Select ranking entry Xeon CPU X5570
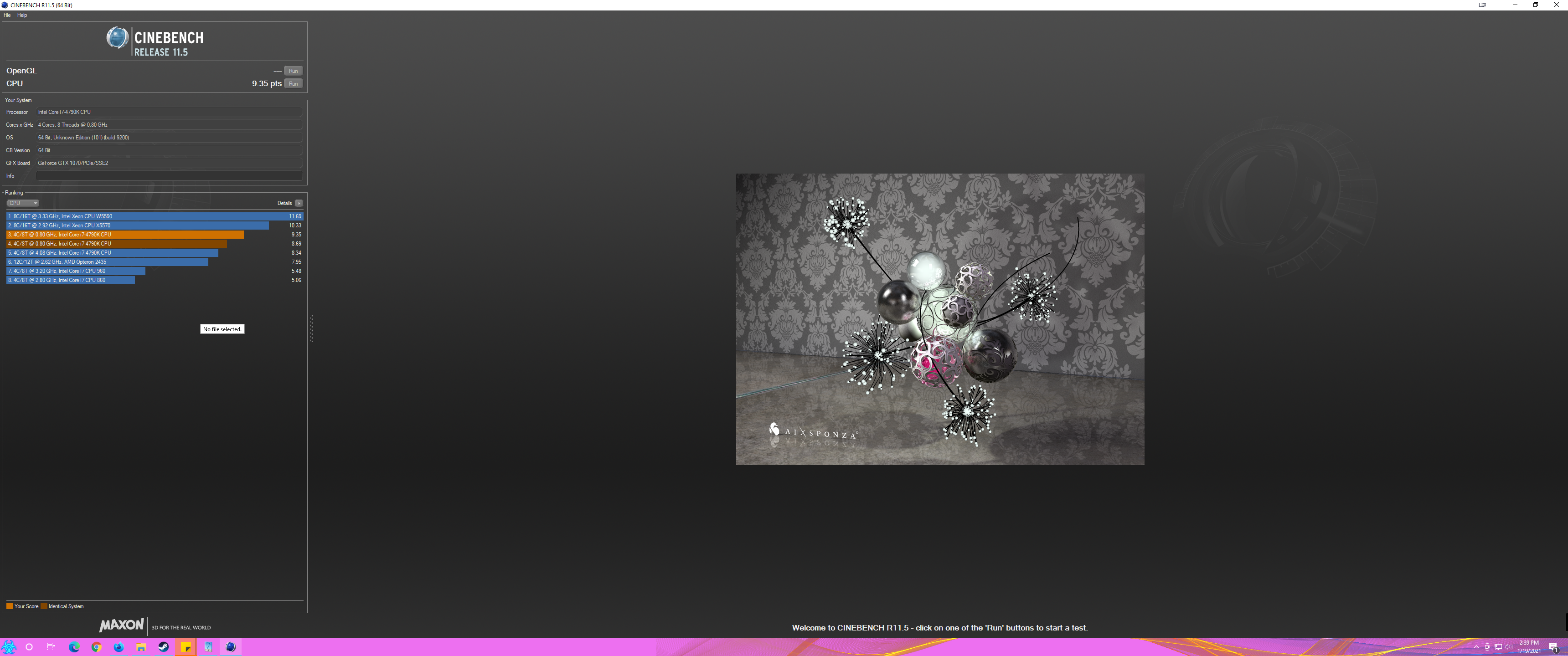The image size is (1568, 656). point(155,225)
